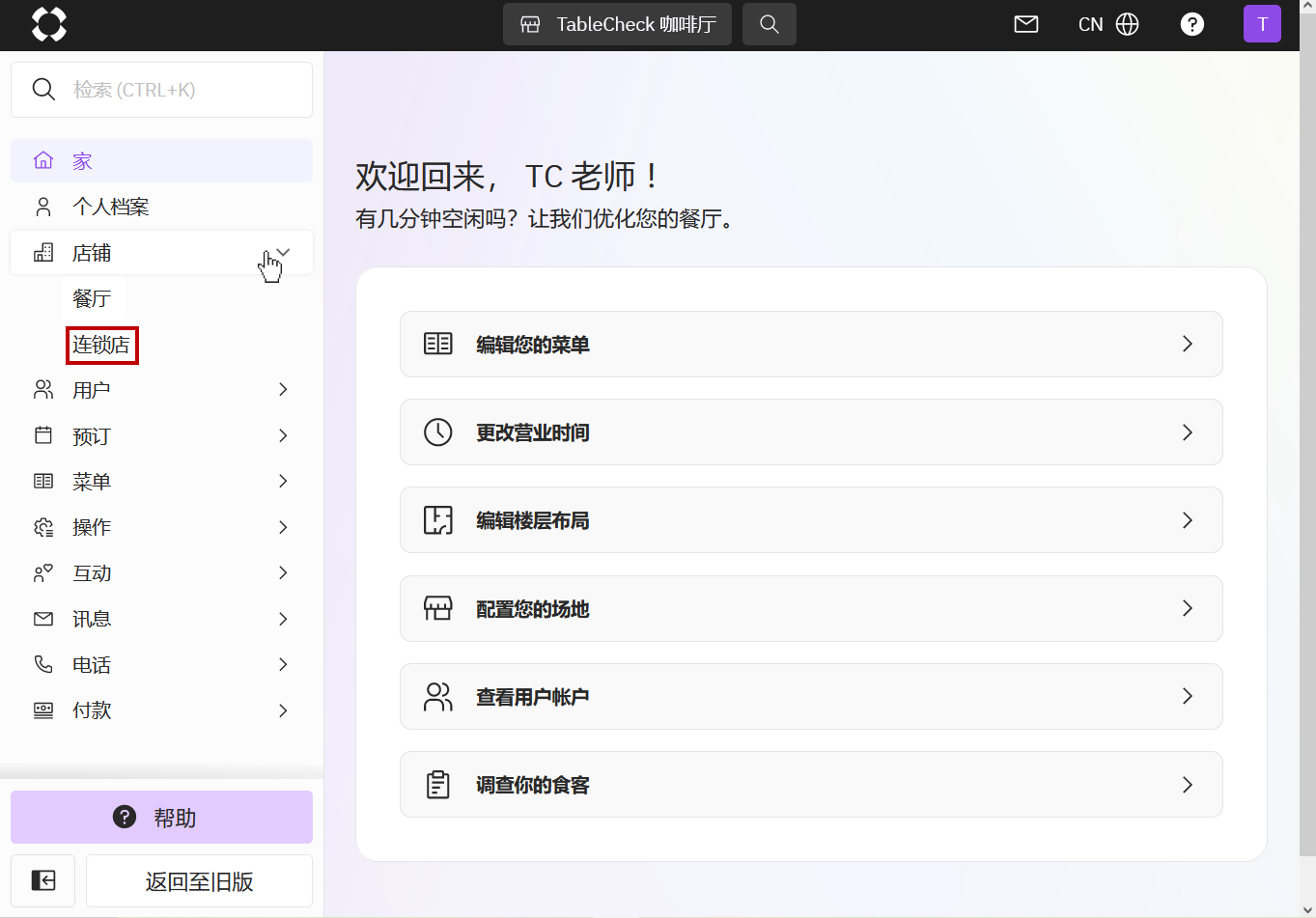
Task: Click the top bar search magnifier button
Action: click(x=770, y=24)
